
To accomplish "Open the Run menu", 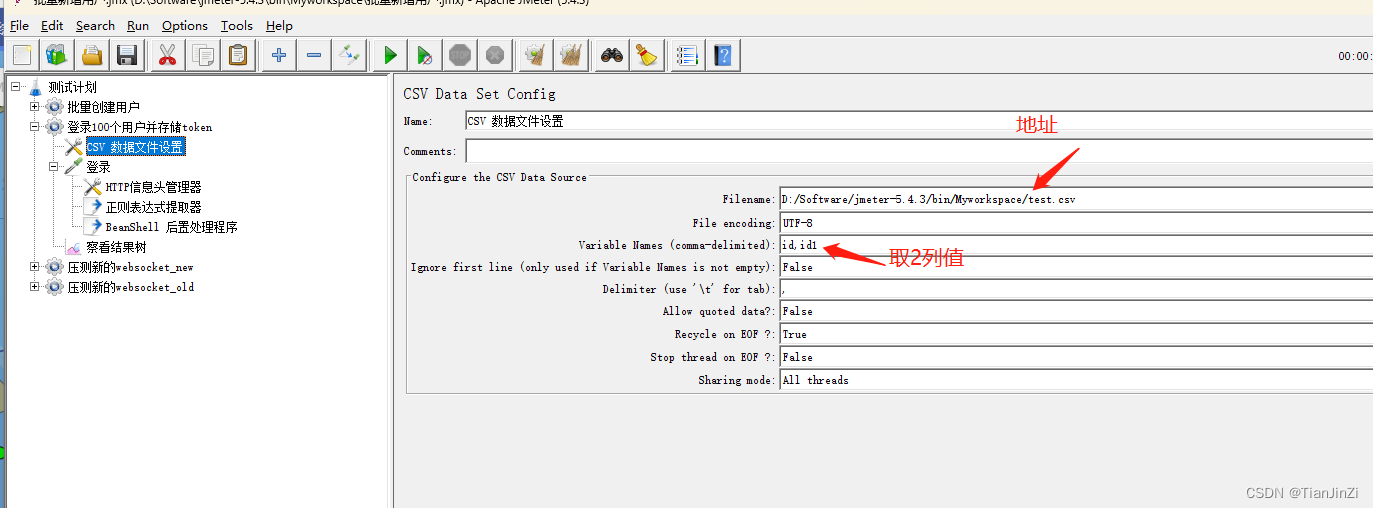I will click(x=138, y=26).
